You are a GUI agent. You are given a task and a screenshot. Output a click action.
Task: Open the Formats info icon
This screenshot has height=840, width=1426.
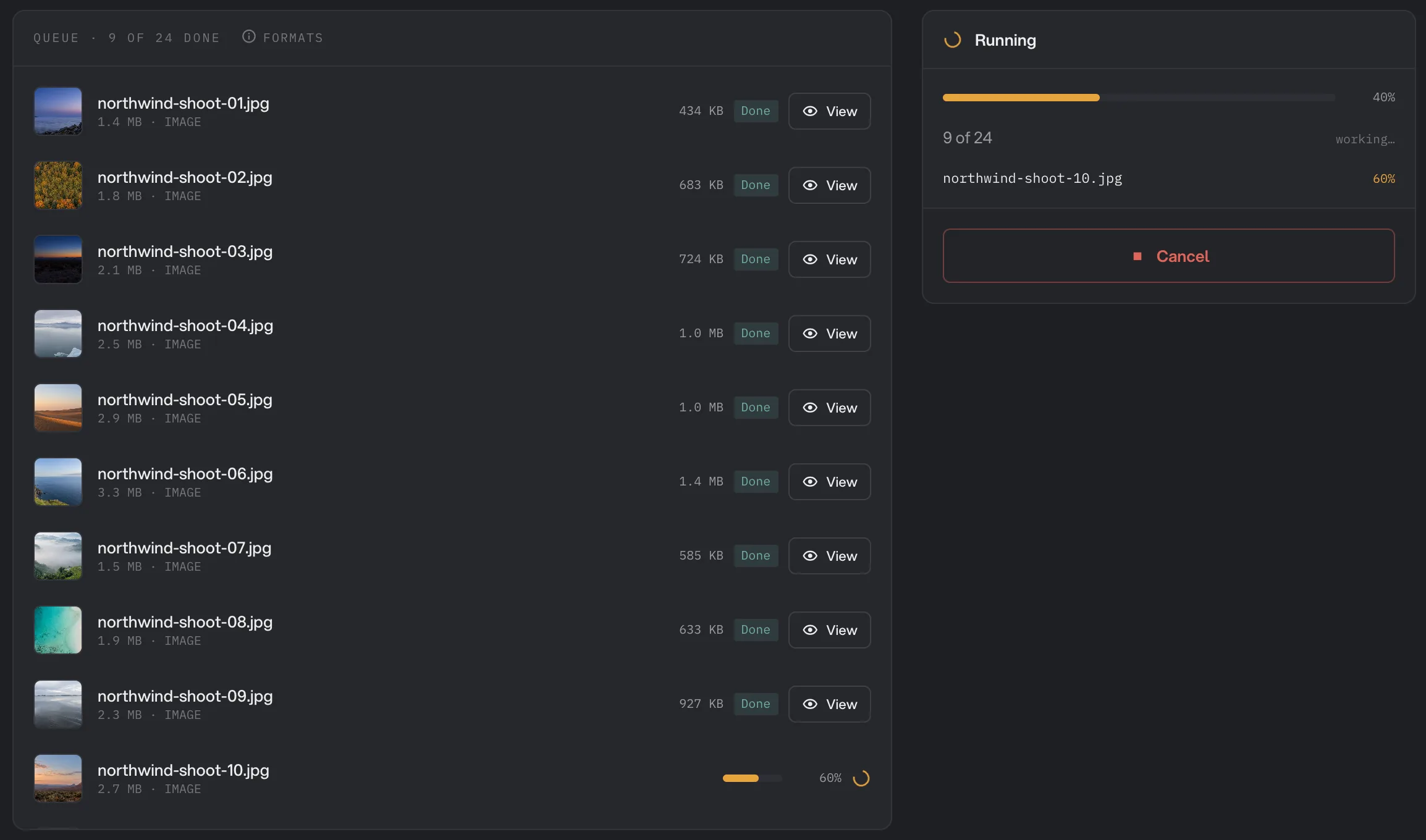tap(249, 36)
